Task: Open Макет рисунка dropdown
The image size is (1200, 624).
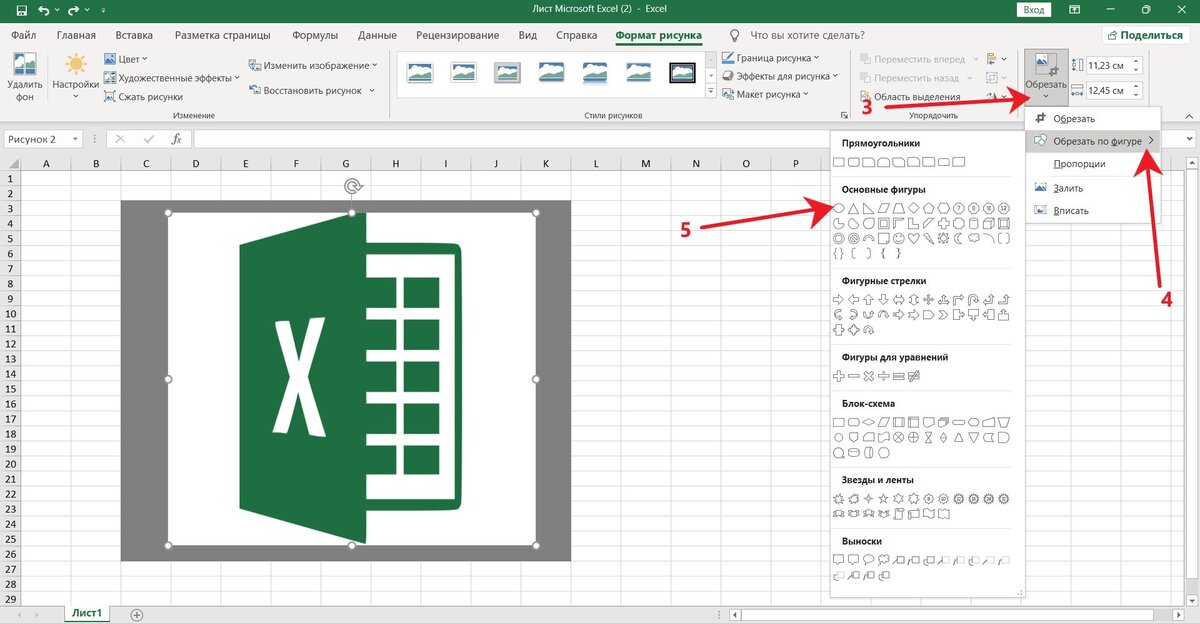Action: coord(767,94)
